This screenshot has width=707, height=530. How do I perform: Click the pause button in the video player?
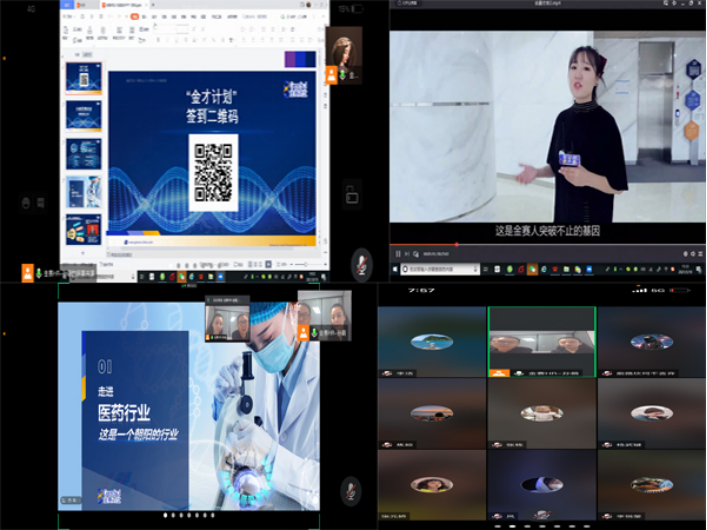click(397, 254)
